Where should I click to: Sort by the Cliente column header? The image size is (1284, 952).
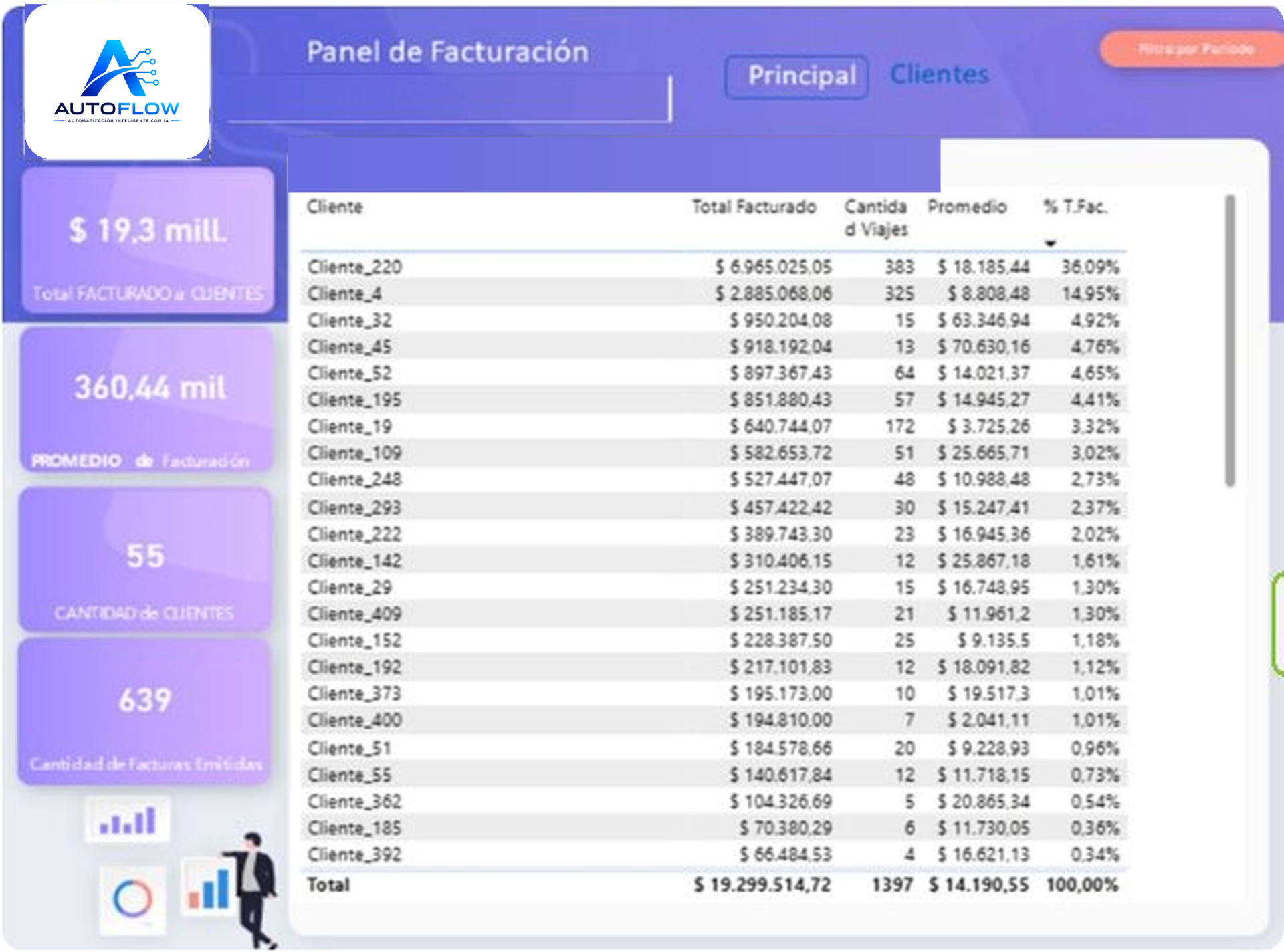(x=335, y=207)
